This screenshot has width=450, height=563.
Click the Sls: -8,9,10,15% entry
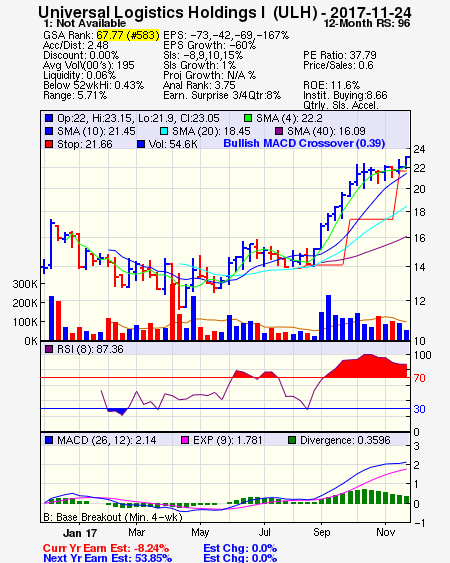pos(203,55)
